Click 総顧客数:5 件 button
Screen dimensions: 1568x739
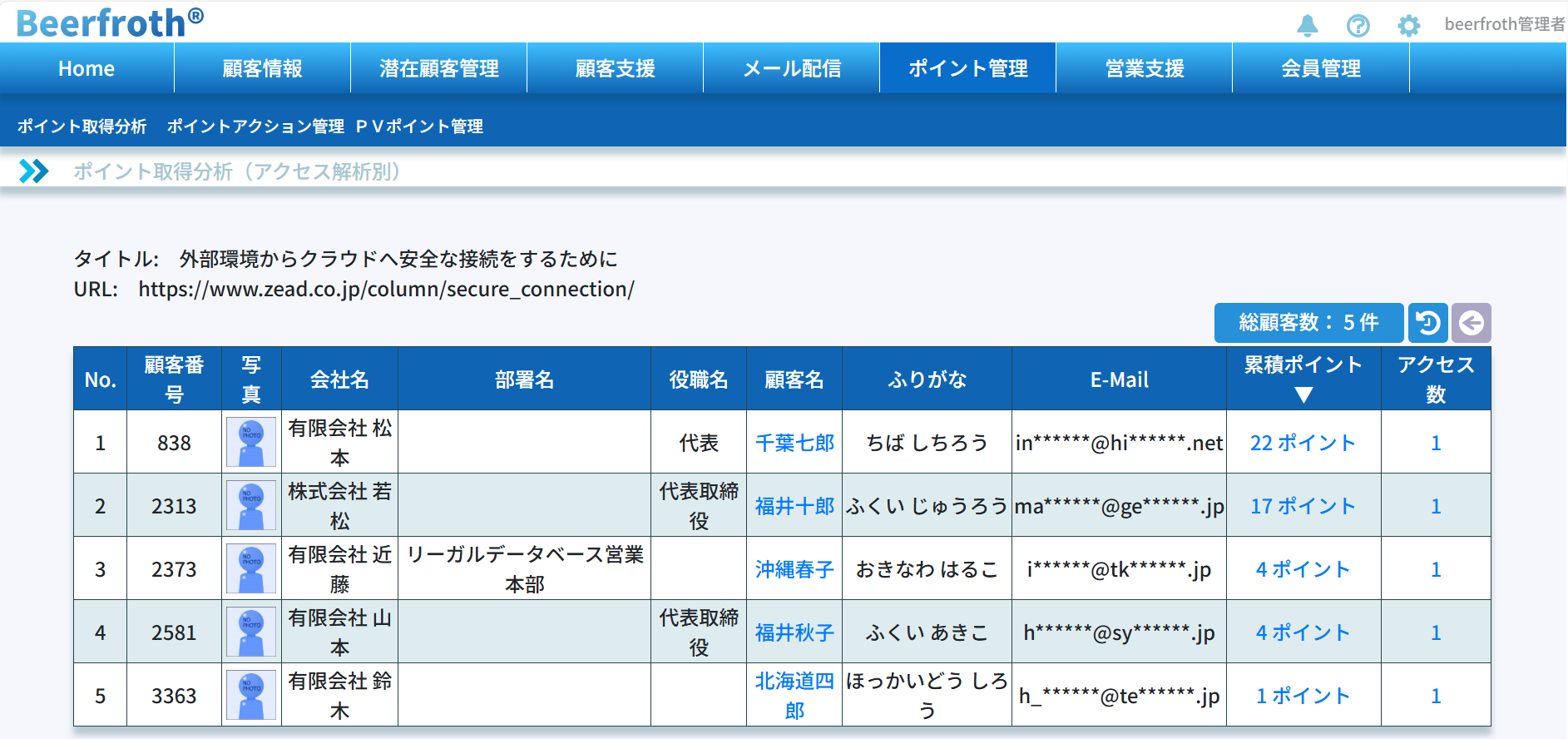point(1308,323)
